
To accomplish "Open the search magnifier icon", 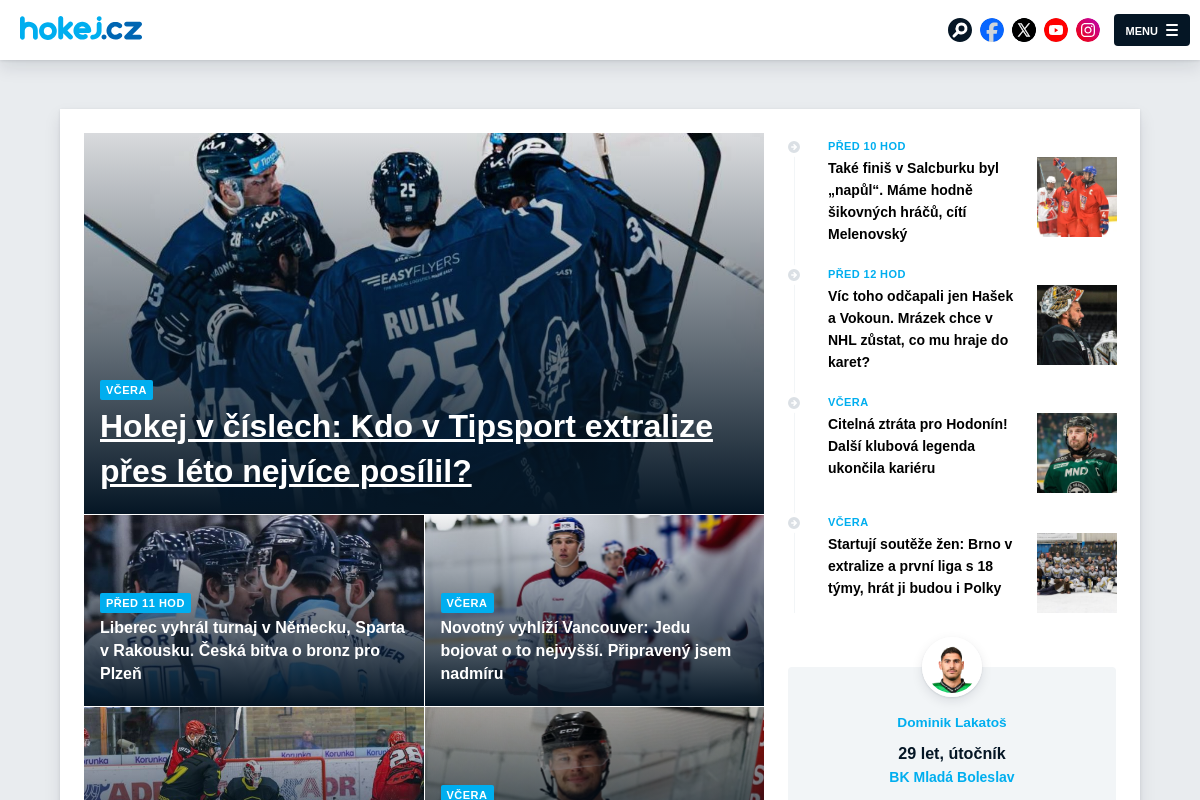I will point(960,30).
